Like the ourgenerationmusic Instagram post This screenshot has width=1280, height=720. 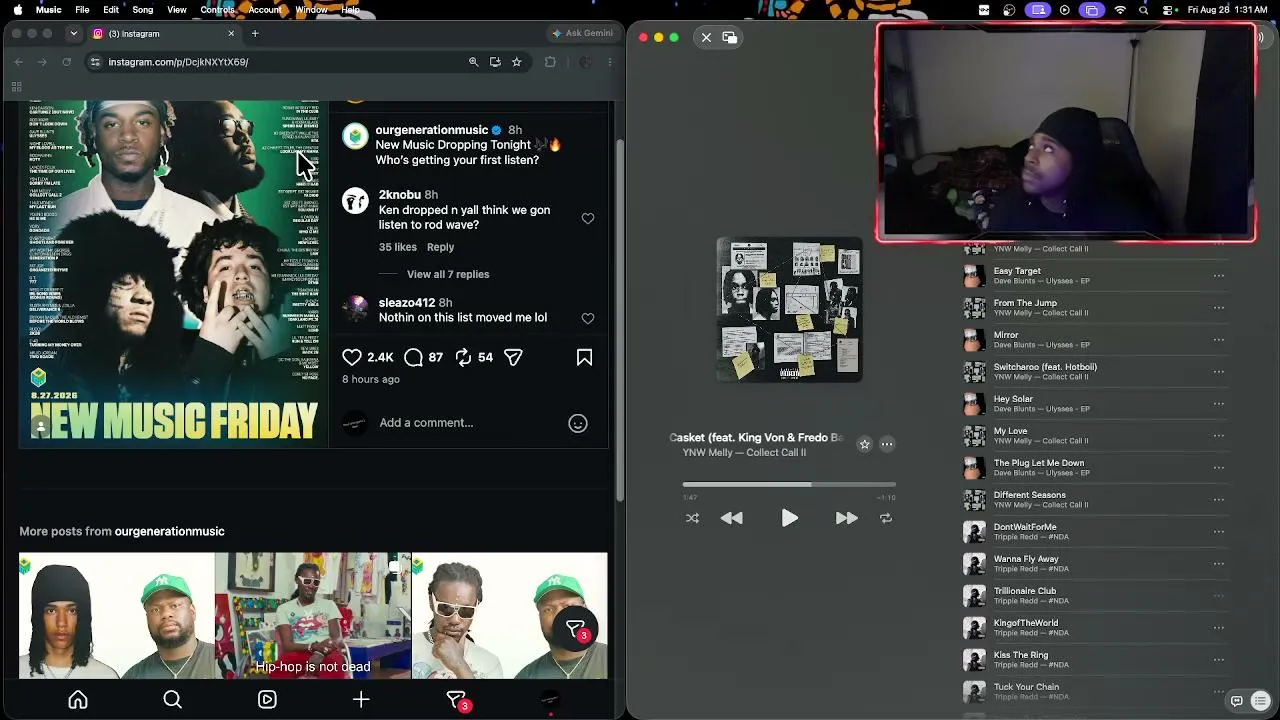(x=352, y=357)
